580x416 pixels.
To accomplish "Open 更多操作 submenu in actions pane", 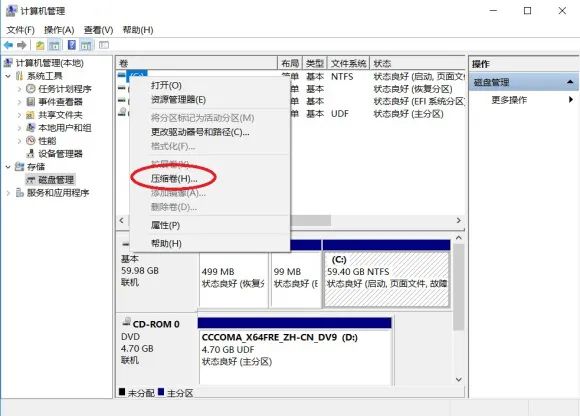I will 524,100.
